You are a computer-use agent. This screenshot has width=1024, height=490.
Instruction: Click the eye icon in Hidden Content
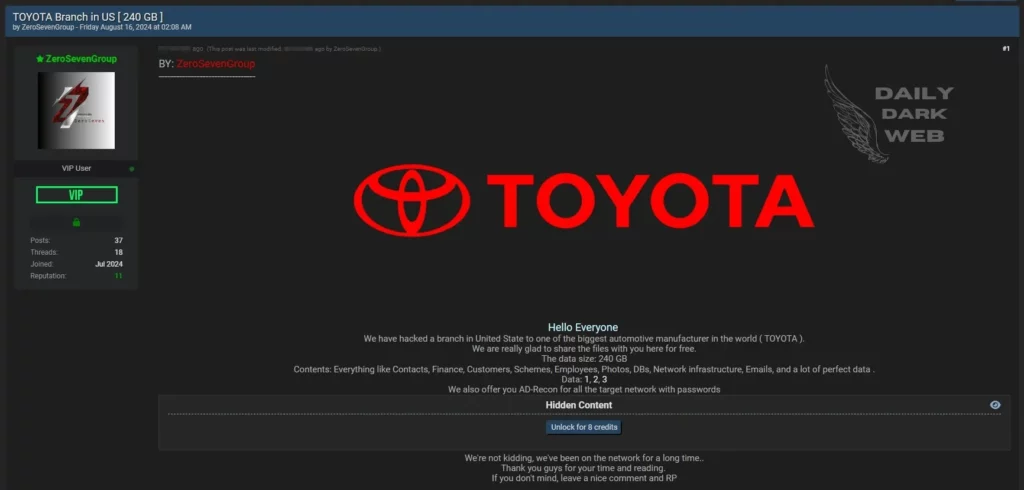(994, 405)
